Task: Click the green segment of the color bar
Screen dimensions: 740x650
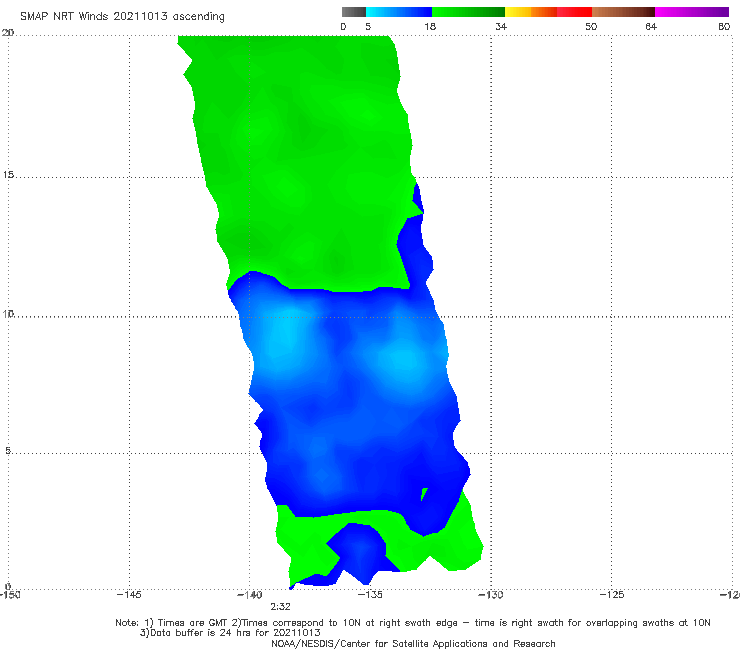Action: pos(469,12)
